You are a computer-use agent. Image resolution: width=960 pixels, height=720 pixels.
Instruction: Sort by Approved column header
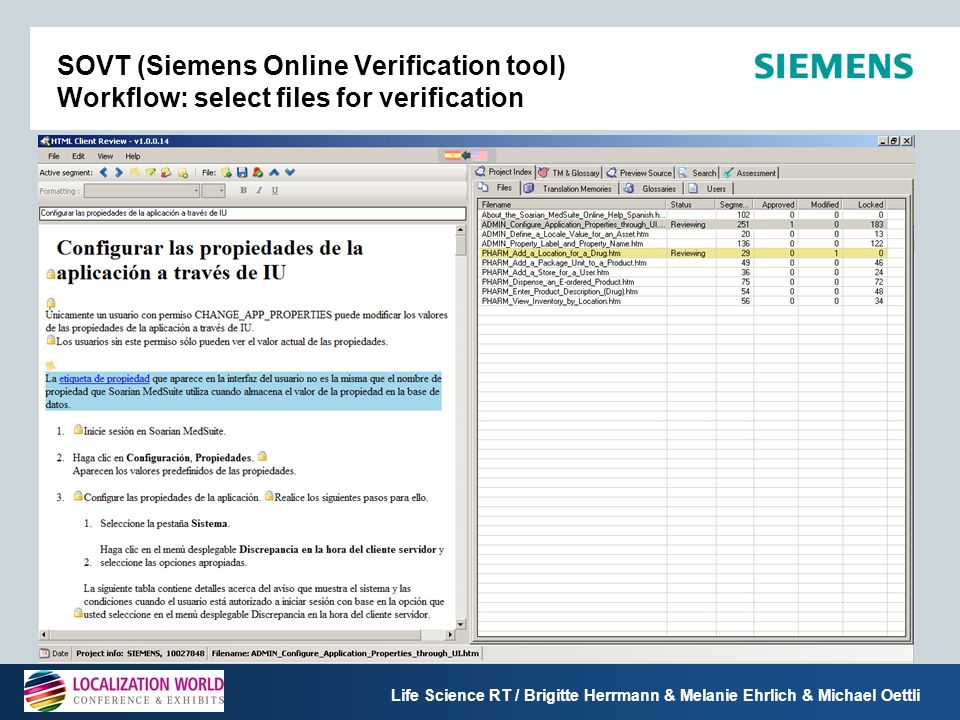[776, 204]
